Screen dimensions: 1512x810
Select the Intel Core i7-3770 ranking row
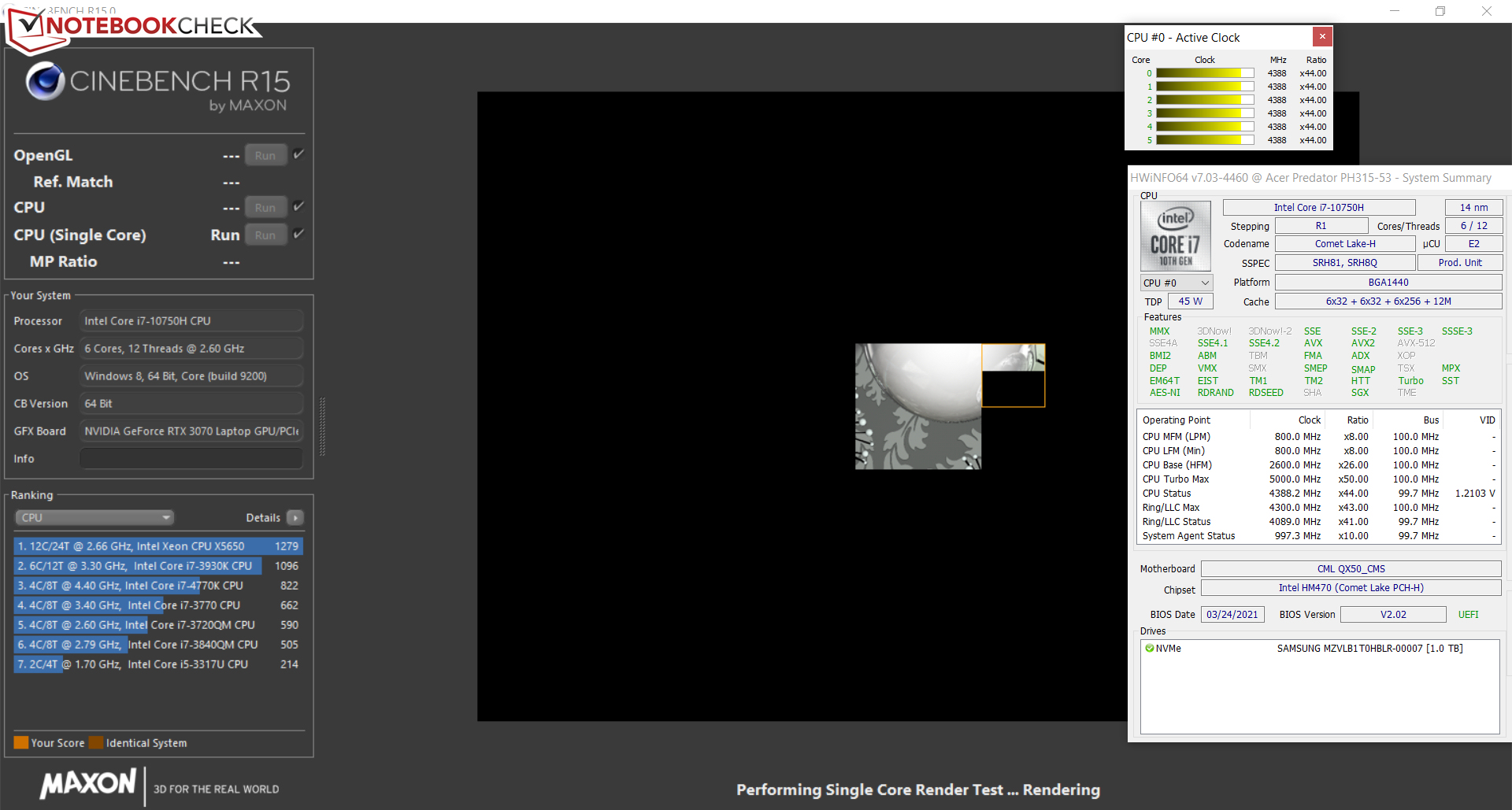pyautogui.click(x=158, y=605)
